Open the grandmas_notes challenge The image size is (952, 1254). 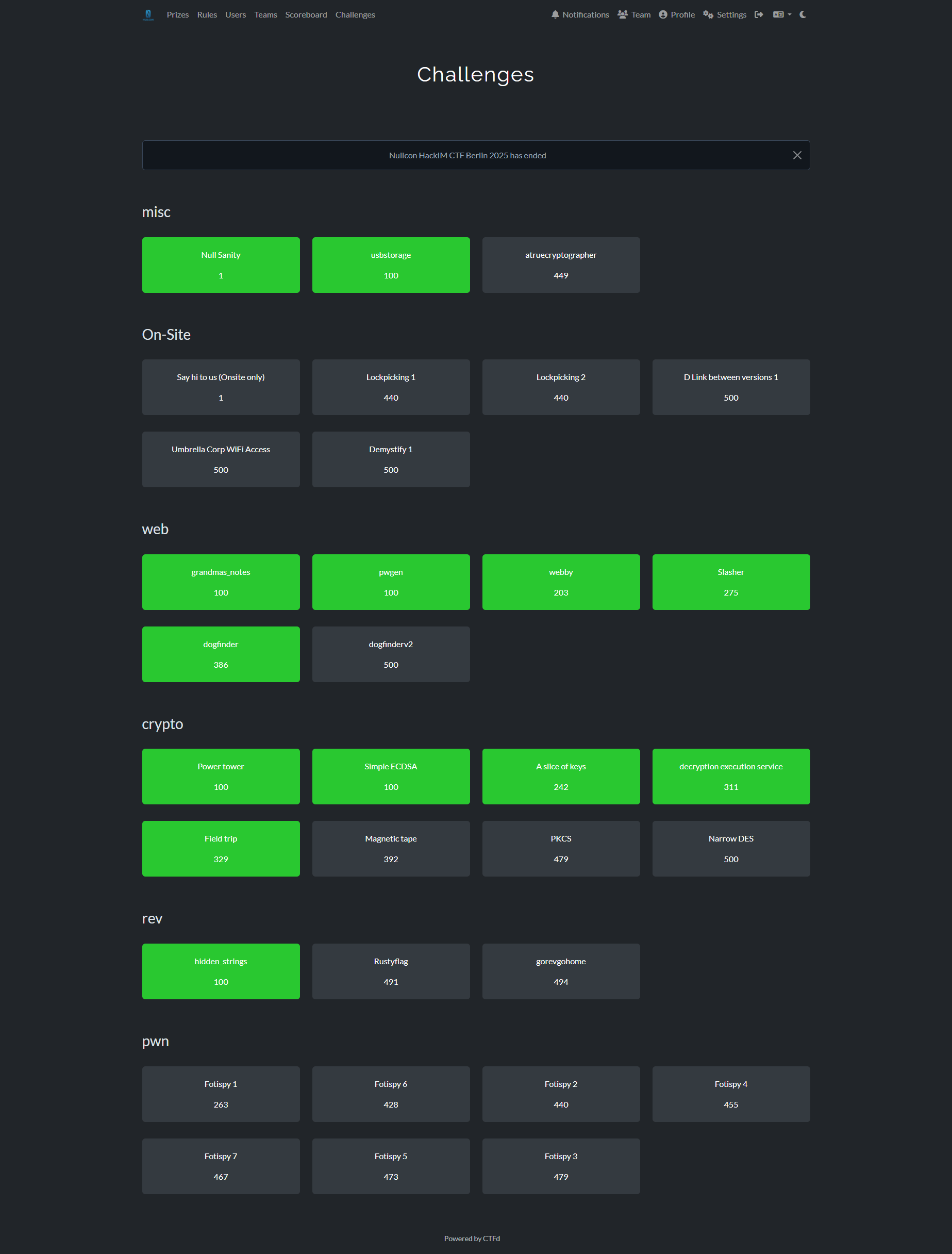(221, 582)
